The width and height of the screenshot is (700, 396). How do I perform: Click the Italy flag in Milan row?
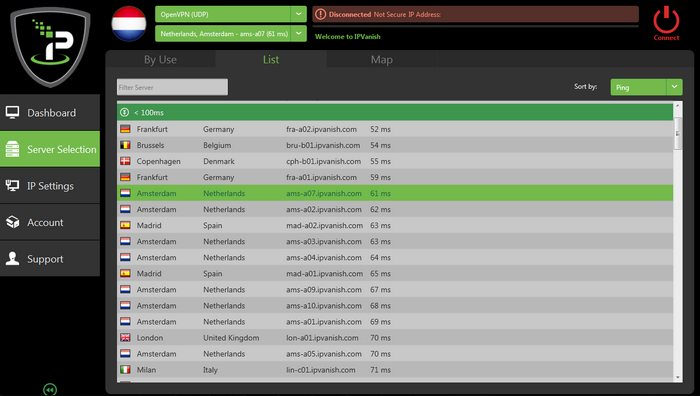(125, 370)
